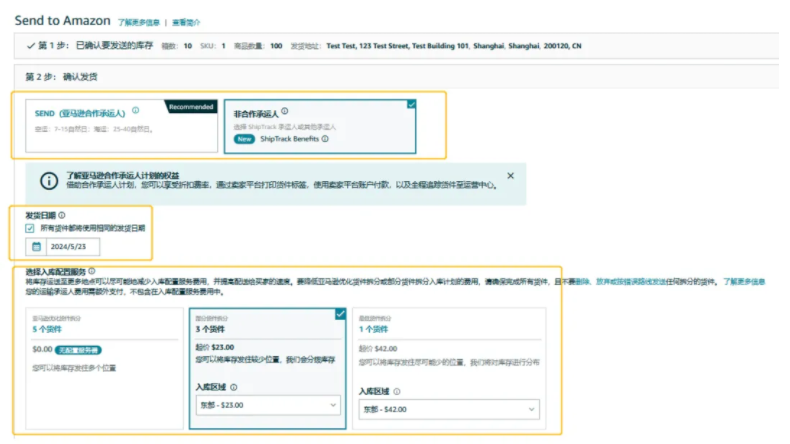Viewport: 790px width, 444px height.
Task: Click the info icon beside 选择入库配置服务
Action: tap(92, 271)
